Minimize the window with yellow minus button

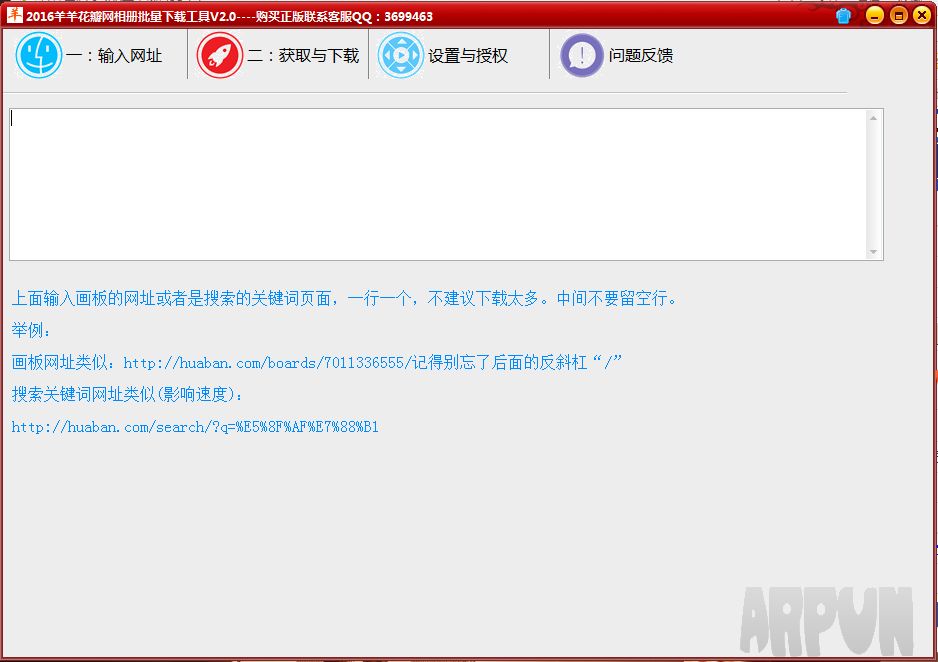click(875, 16)
